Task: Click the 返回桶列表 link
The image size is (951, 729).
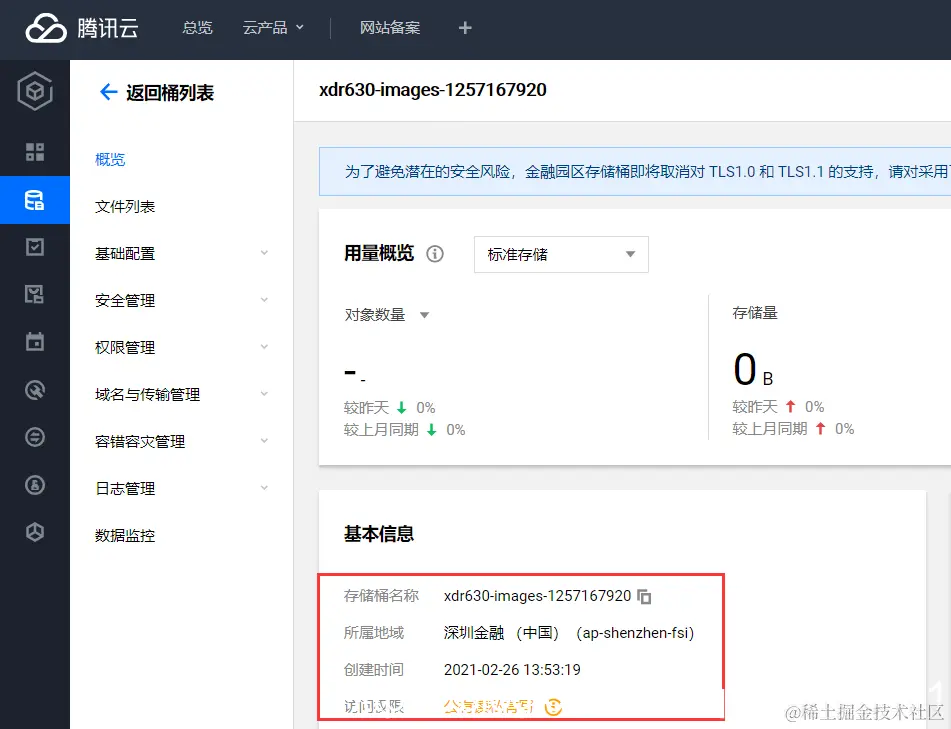Action: 170,93
